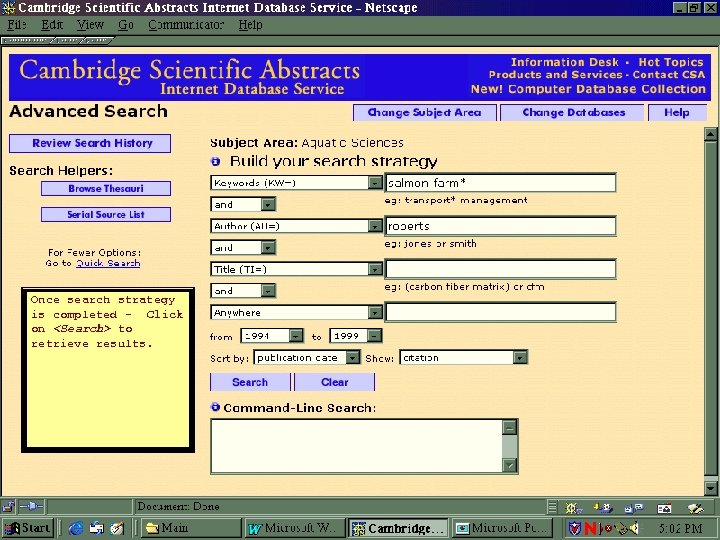Viewport: 720px width, 540px height.
Task: Open Contact CSA banner link
Action: coord(668,75)
